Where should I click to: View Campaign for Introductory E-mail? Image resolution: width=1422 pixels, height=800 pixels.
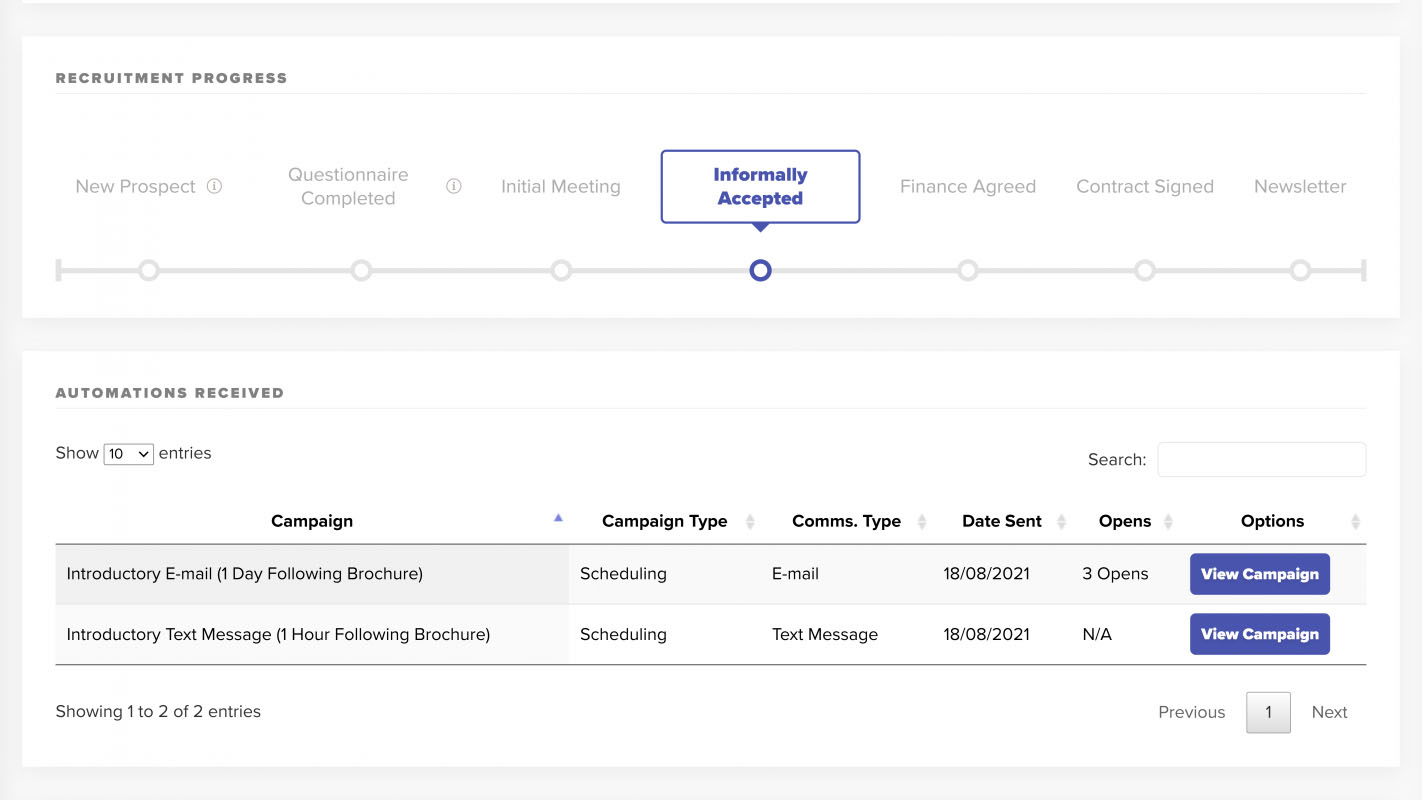1259,574
